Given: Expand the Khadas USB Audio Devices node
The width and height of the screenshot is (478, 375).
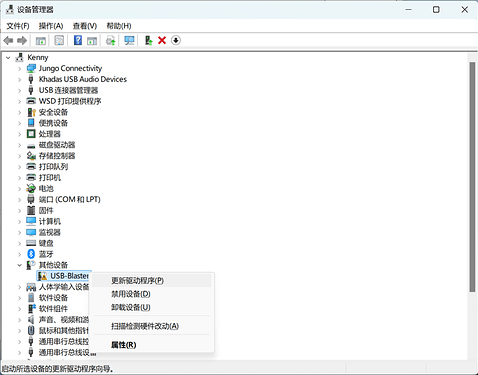Looking at the screenshot, I should (19, 79).
